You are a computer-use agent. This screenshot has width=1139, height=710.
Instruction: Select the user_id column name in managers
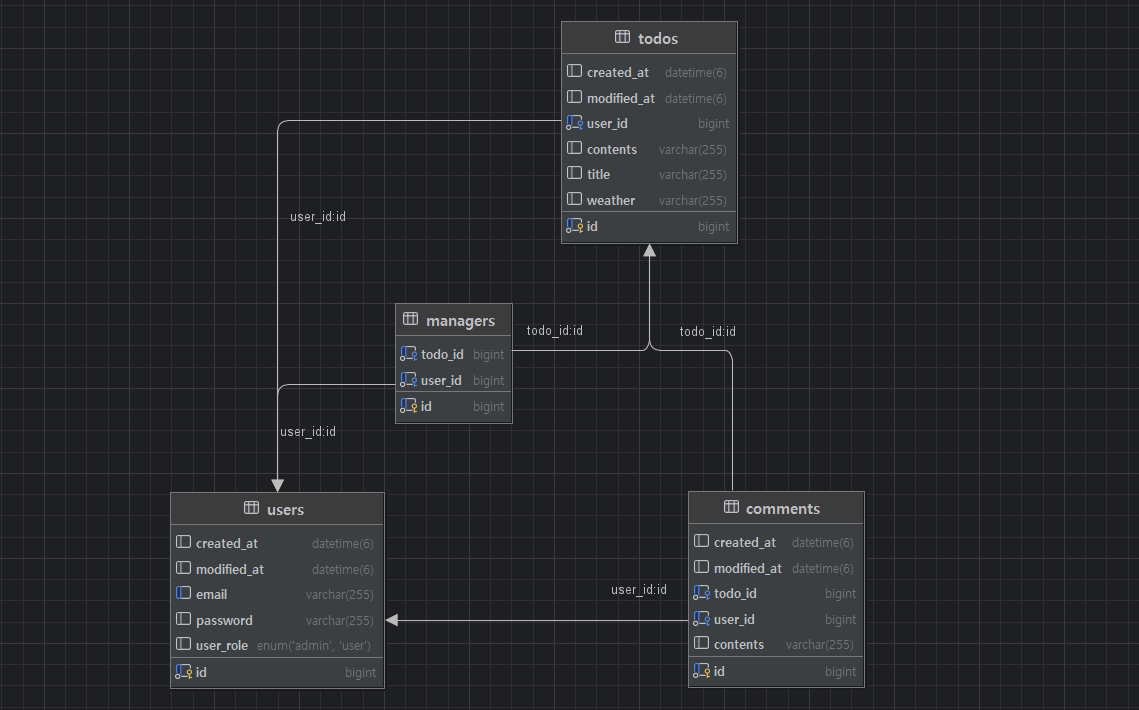tap(442, 381)
